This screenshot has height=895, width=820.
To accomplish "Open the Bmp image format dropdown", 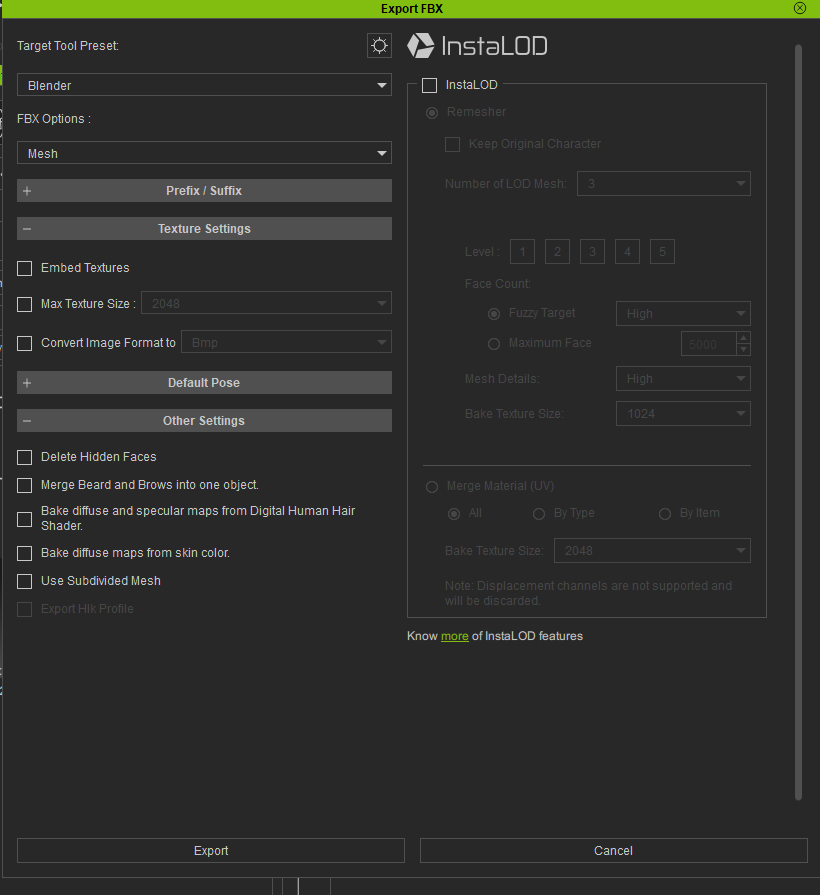I will click(x=286, y=342).
